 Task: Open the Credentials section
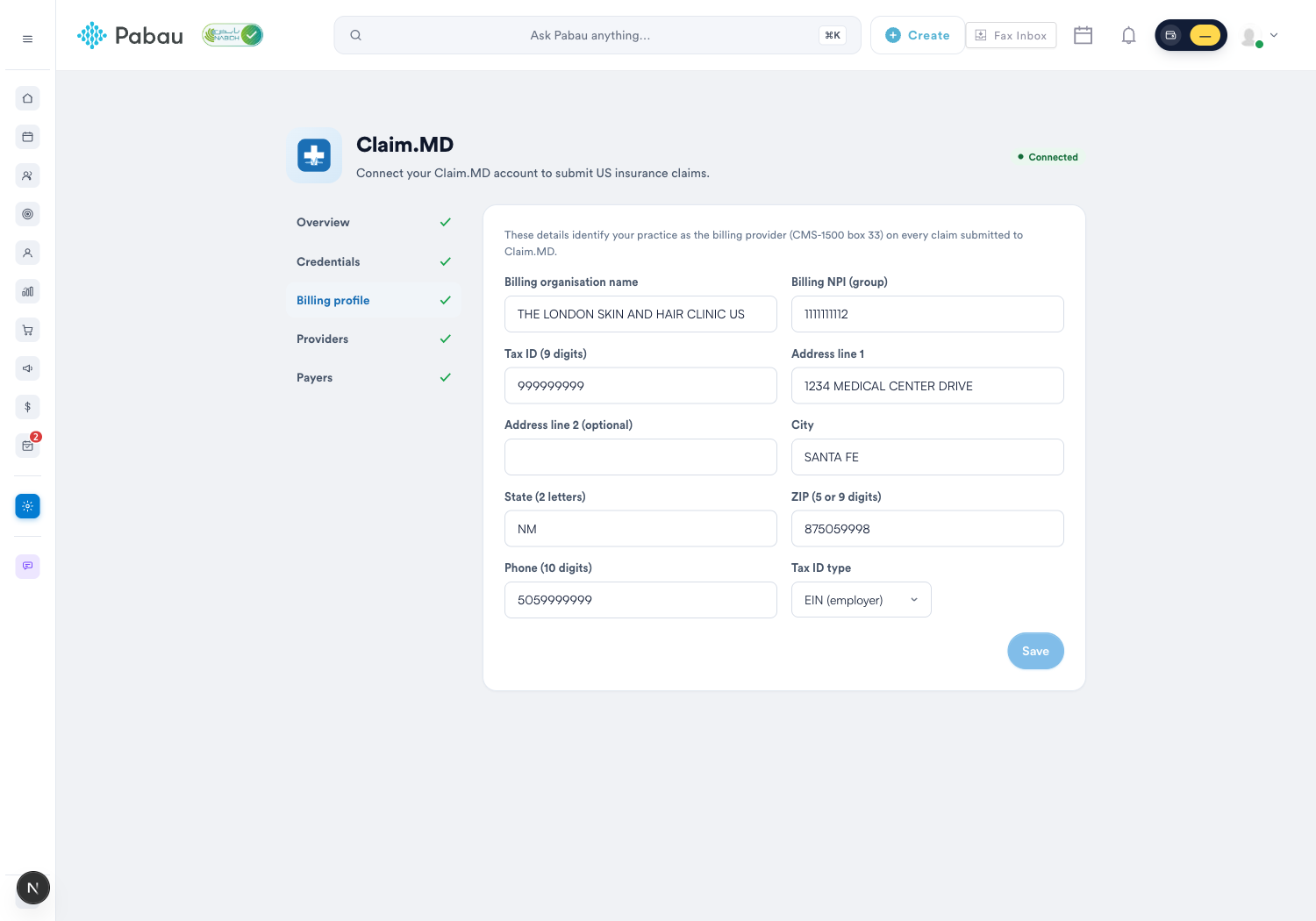374,261
